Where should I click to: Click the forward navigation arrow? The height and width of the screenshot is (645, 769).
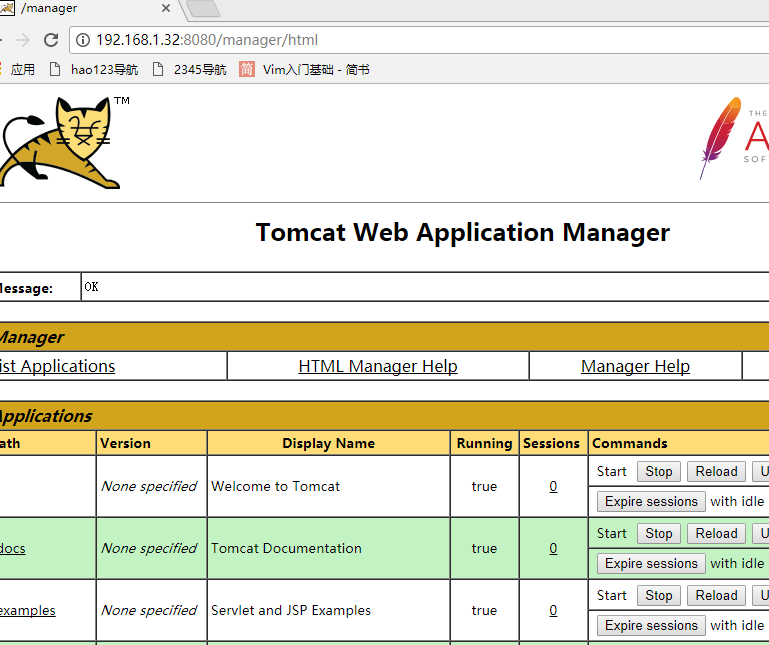click(23, 40)
